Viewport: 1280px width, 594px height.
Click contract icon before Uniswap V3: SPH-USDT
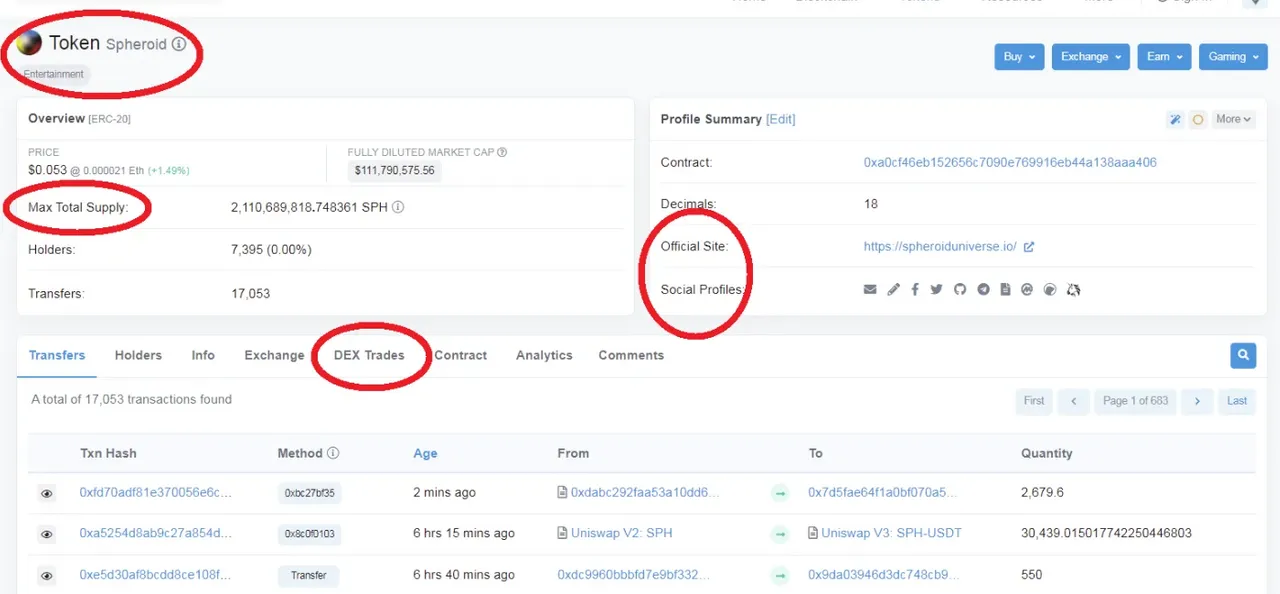coord(813,534)
